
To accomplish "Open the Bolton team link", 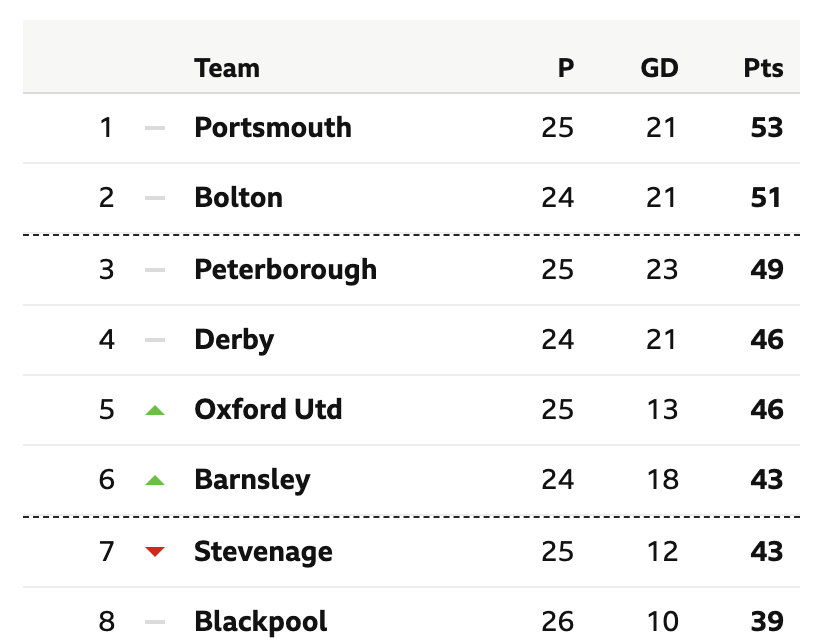I will click(239, 197).
